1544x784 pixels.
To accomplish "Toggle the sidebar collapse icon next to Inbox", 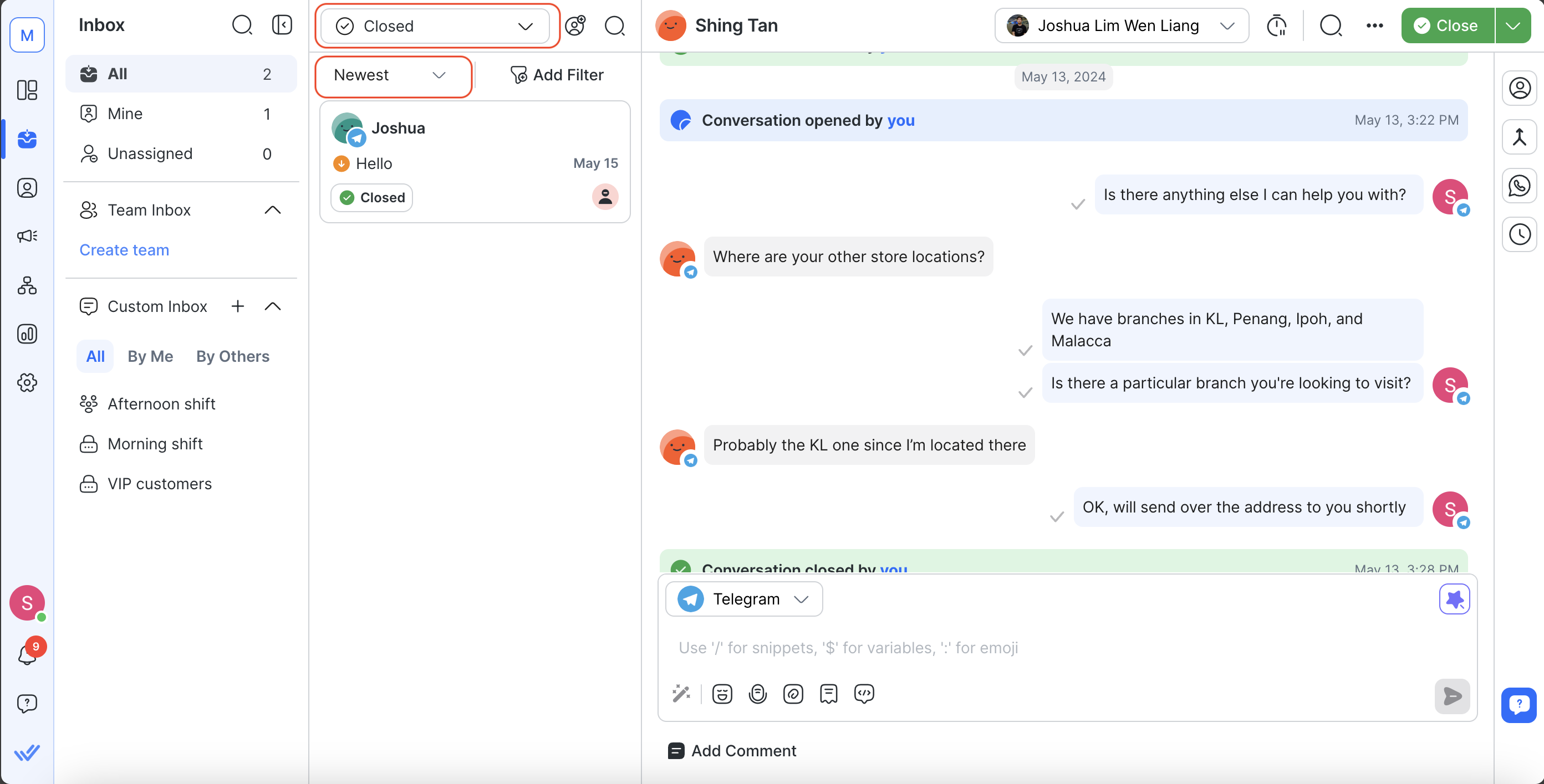I will pos(282,25).
